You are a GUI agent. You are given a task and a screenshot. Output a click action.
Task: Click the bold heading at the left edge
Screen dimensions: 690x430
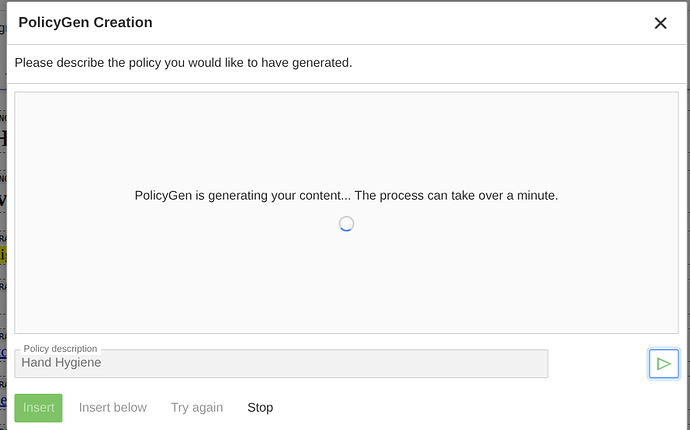coord(3,140)
